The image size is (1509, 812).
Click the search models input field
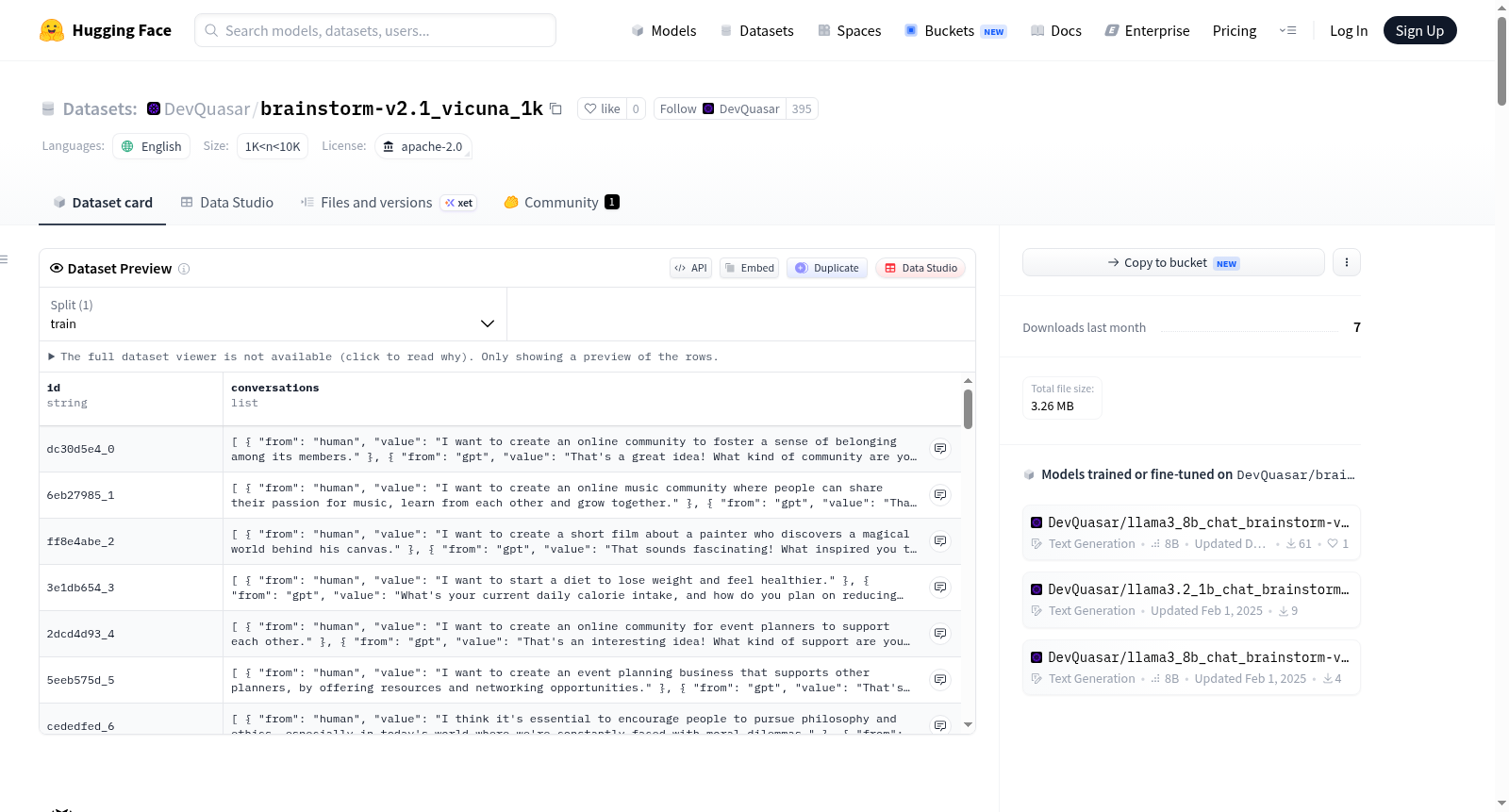pyautogui.click(x=375, y=30)
